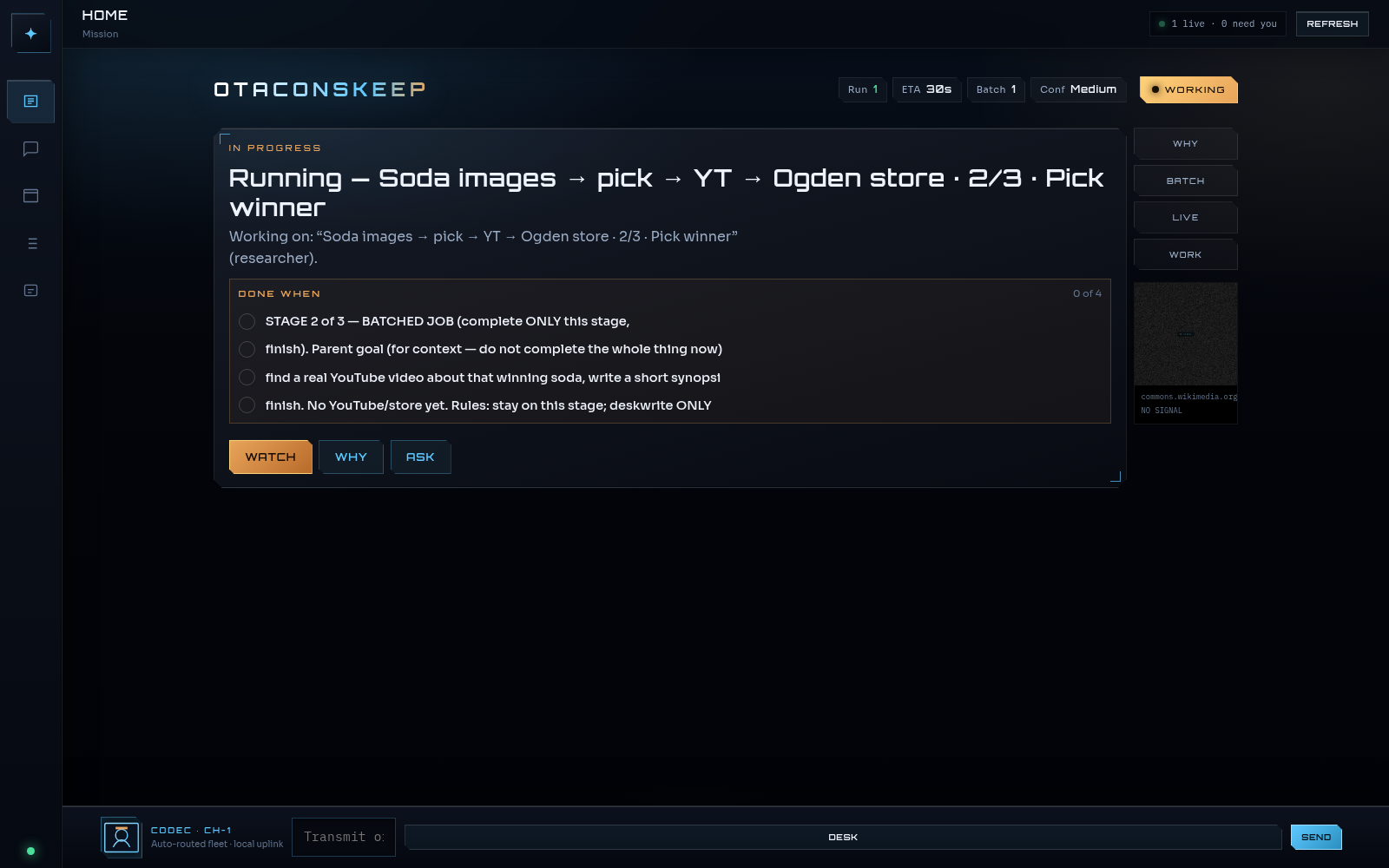Check the 'finish. No YouTube/store yet' circle
The width and height of the screenshot is (1389, 868).
pos(247,405)
